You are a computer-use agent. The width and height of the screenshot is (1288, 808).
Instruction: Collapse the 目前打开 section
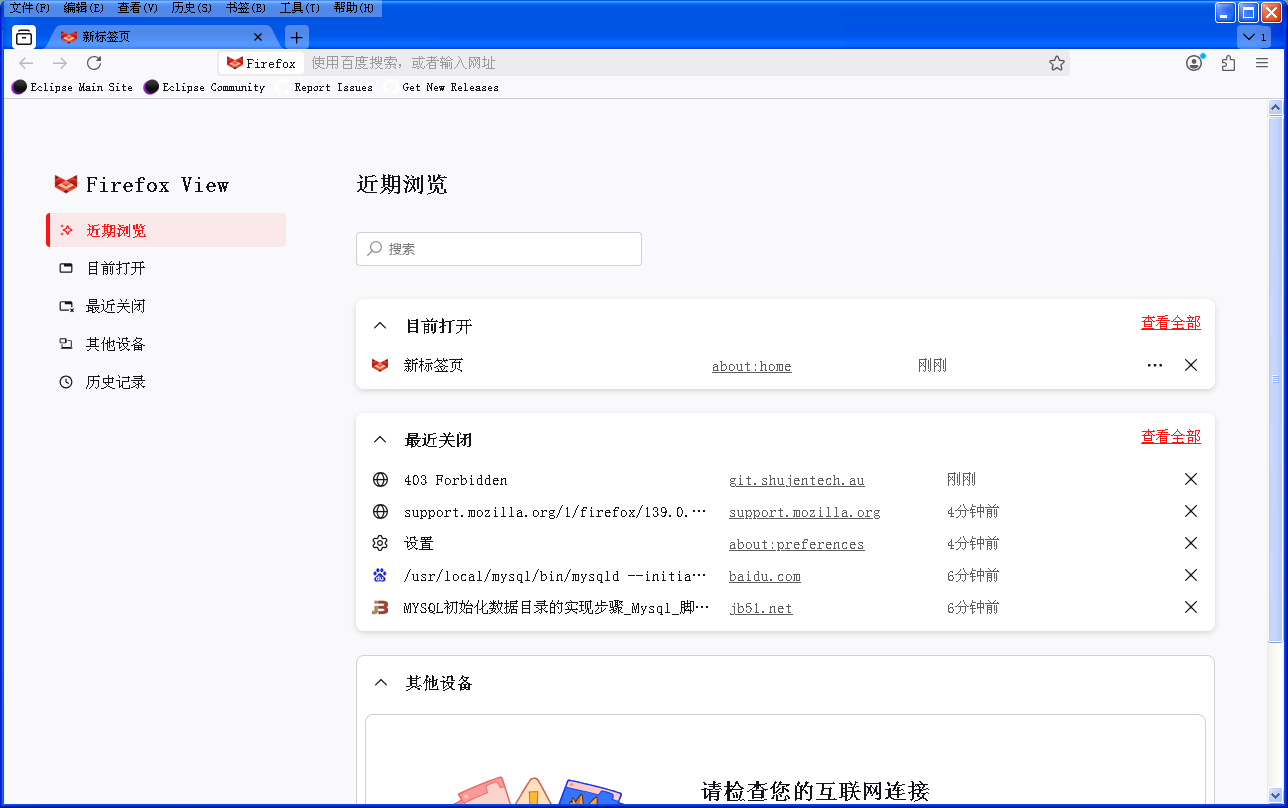[380, 326]
